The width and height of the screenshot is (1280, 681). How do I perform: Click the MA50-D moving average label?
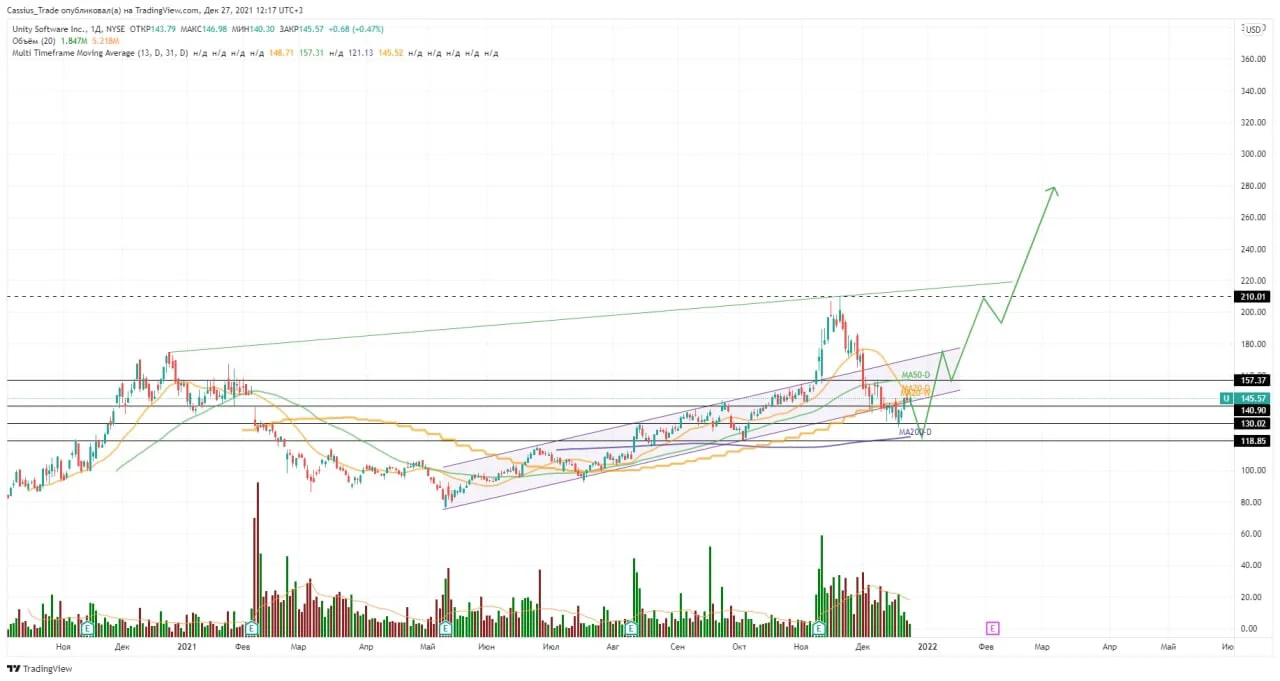pyautogui.click(x=916, y=375)
